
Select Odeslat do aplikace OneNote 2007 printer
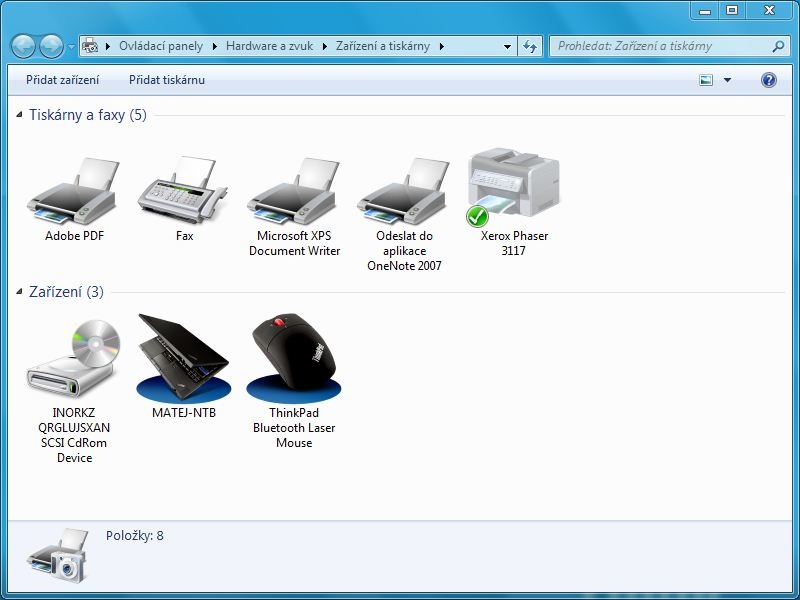(x=404, y=191)
